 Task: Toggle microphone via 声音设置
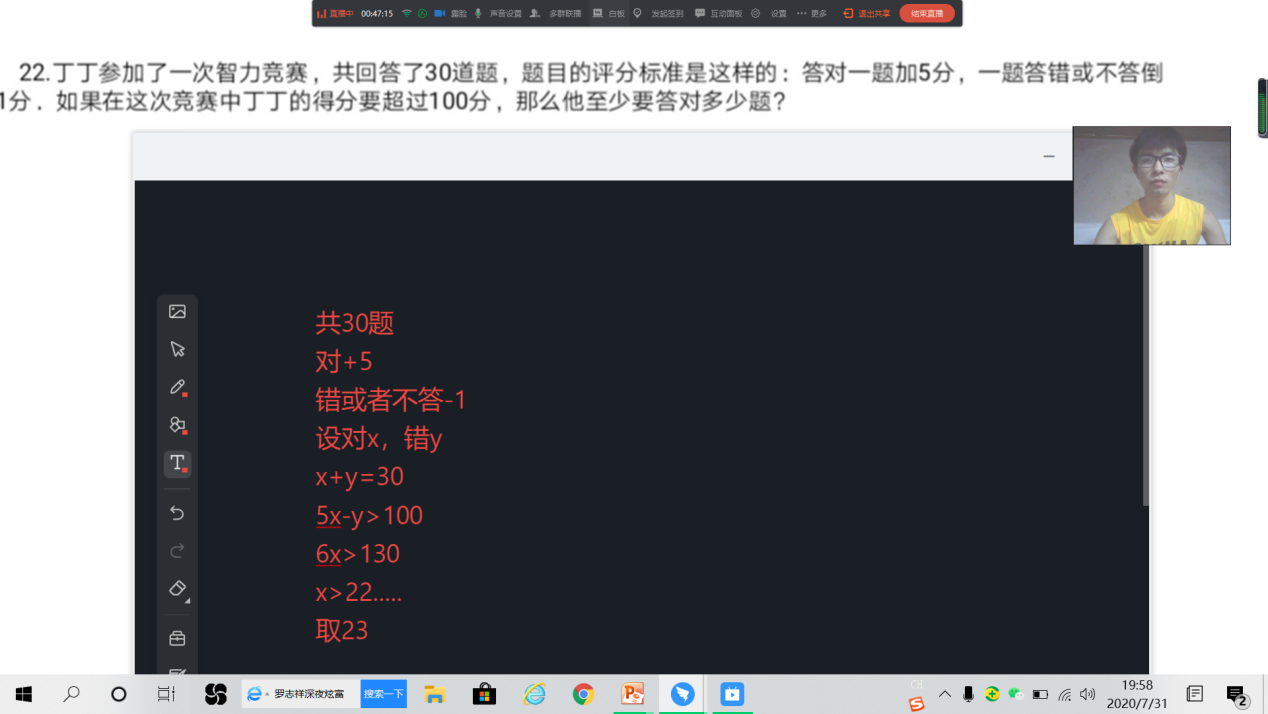(x=498, y=14)
